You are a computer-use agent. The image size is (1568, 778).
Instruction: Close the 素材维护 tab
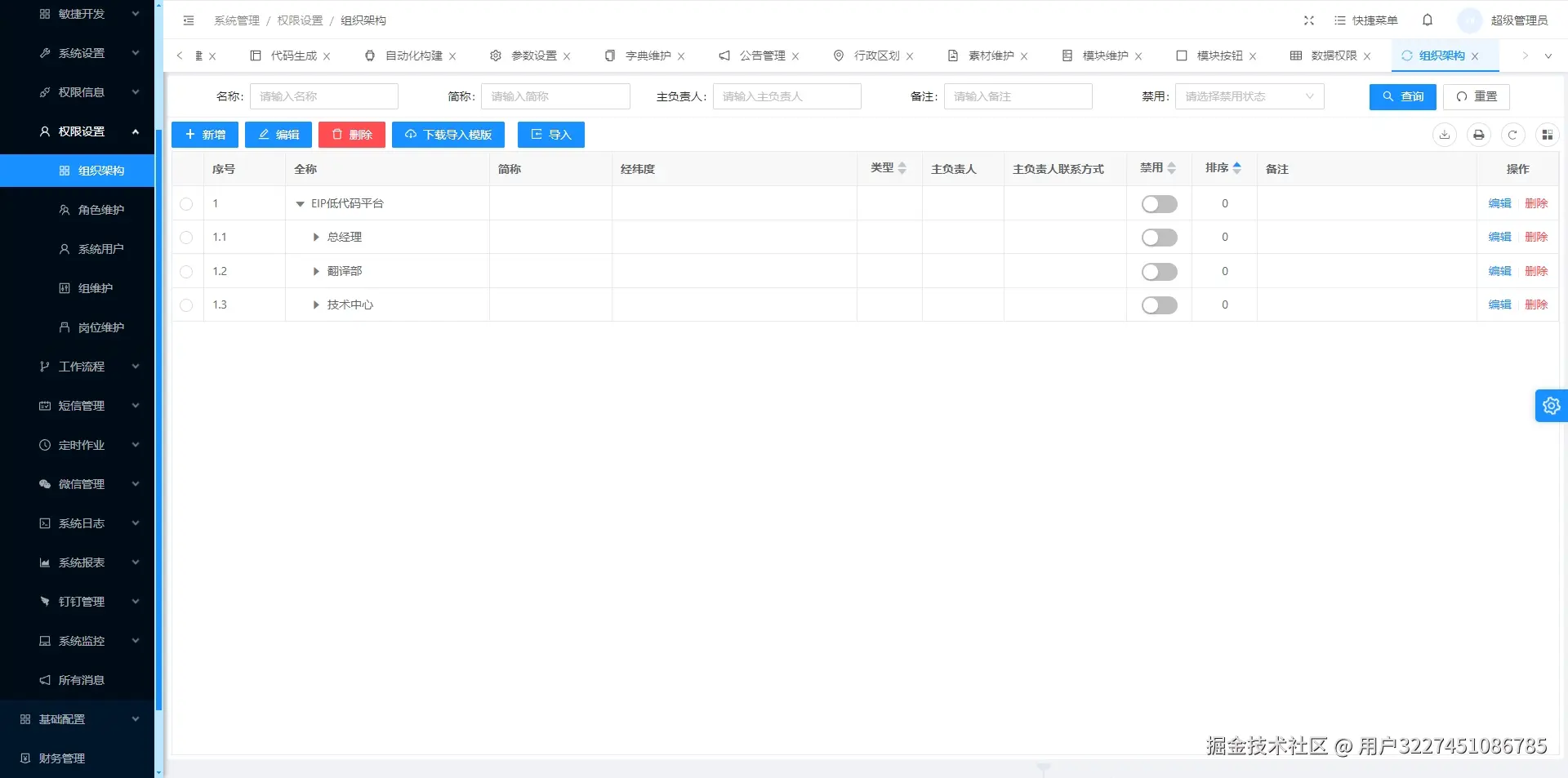pos(1024,56)
